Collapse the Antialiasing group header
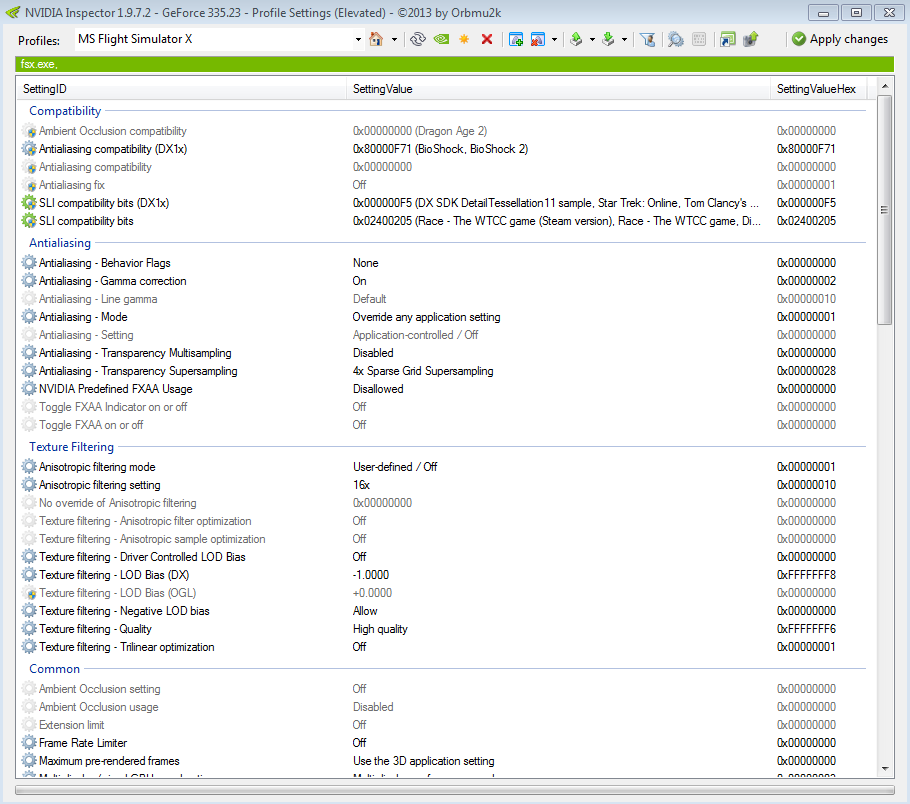This screenshot has width=910, height=804. coord(60,243)
